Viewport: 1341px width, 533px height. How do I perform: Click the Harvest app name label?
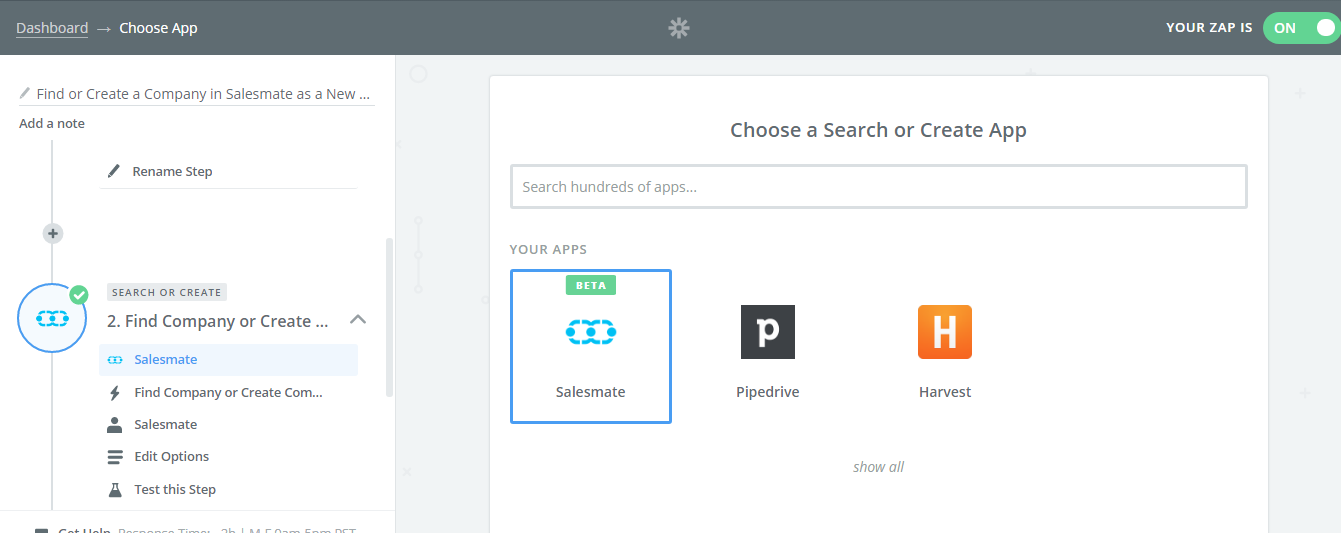click(x=945, y=392)
